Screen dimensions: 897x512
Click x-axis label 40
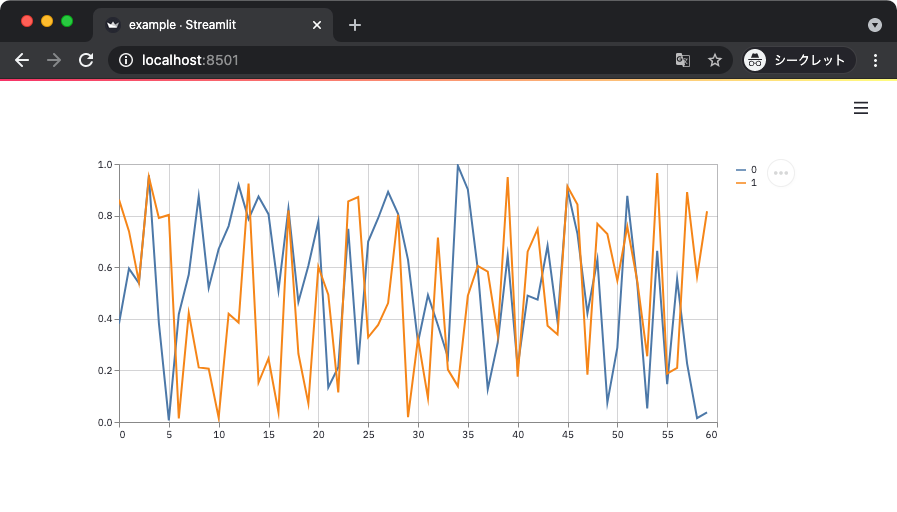point(518,435)
